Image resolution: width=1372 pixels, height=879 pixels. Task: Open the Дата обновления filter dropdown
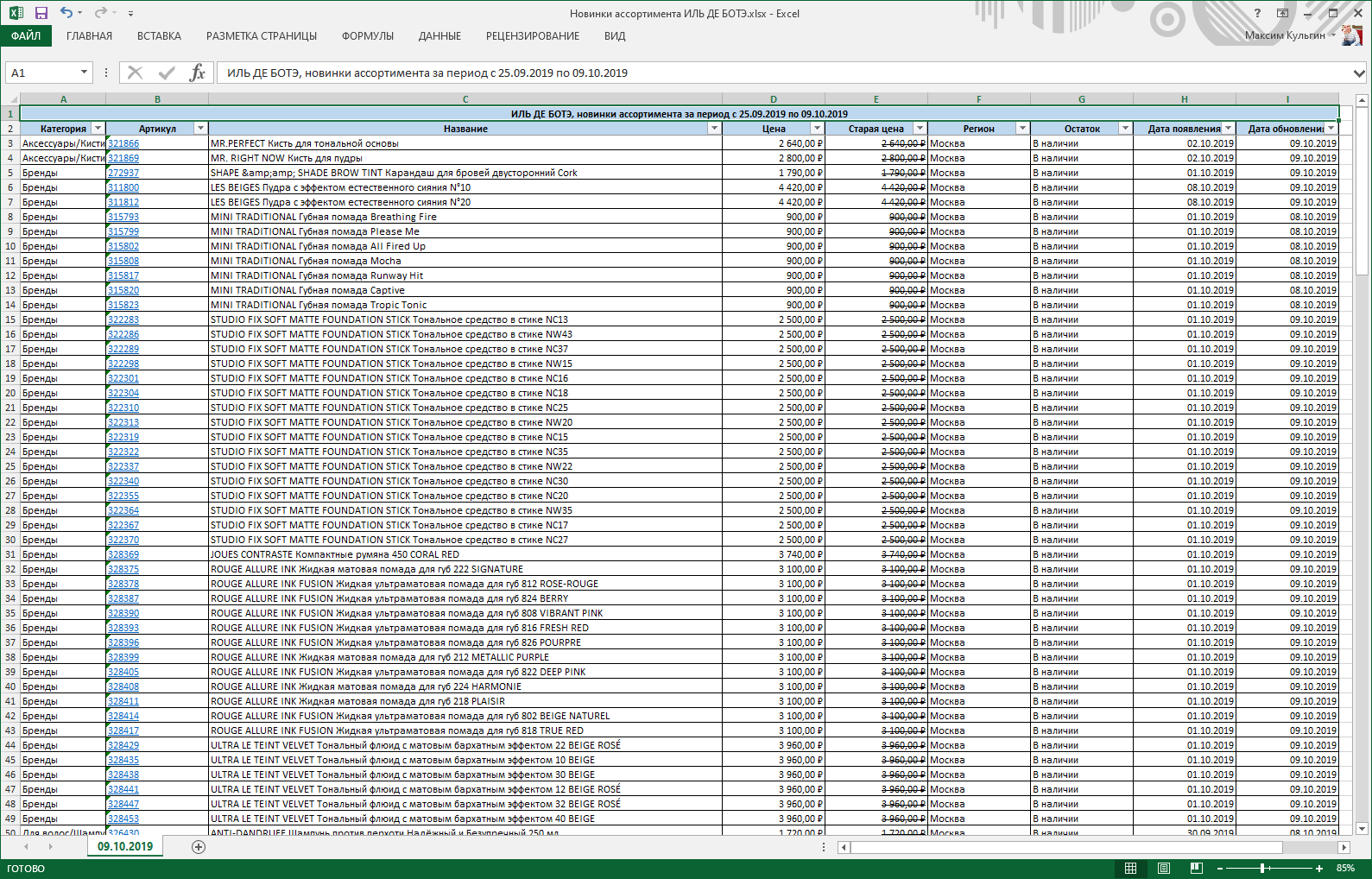tap(1331, 129)
